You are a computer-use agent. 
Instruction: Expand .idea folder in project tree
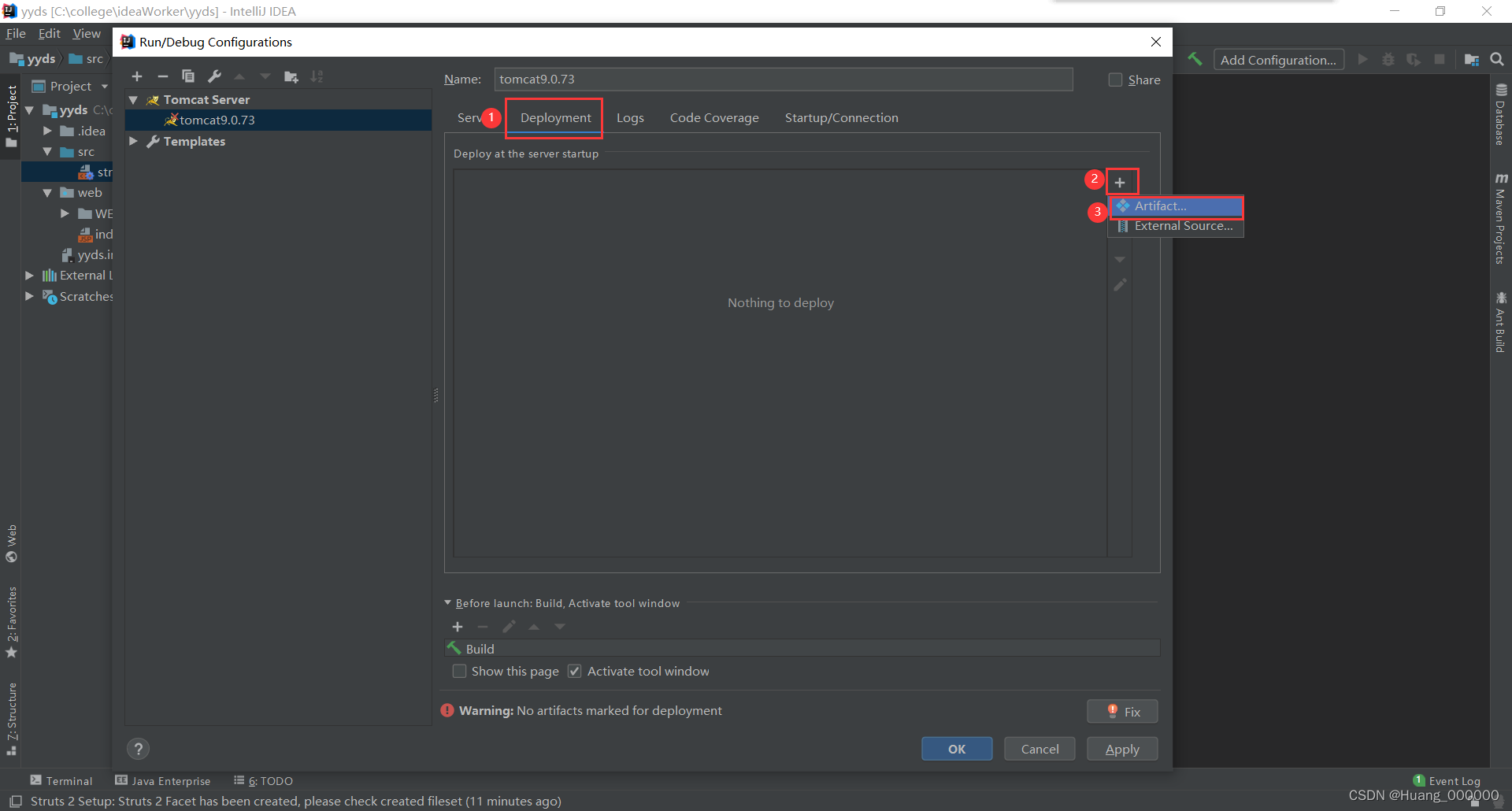click(47, 131)
